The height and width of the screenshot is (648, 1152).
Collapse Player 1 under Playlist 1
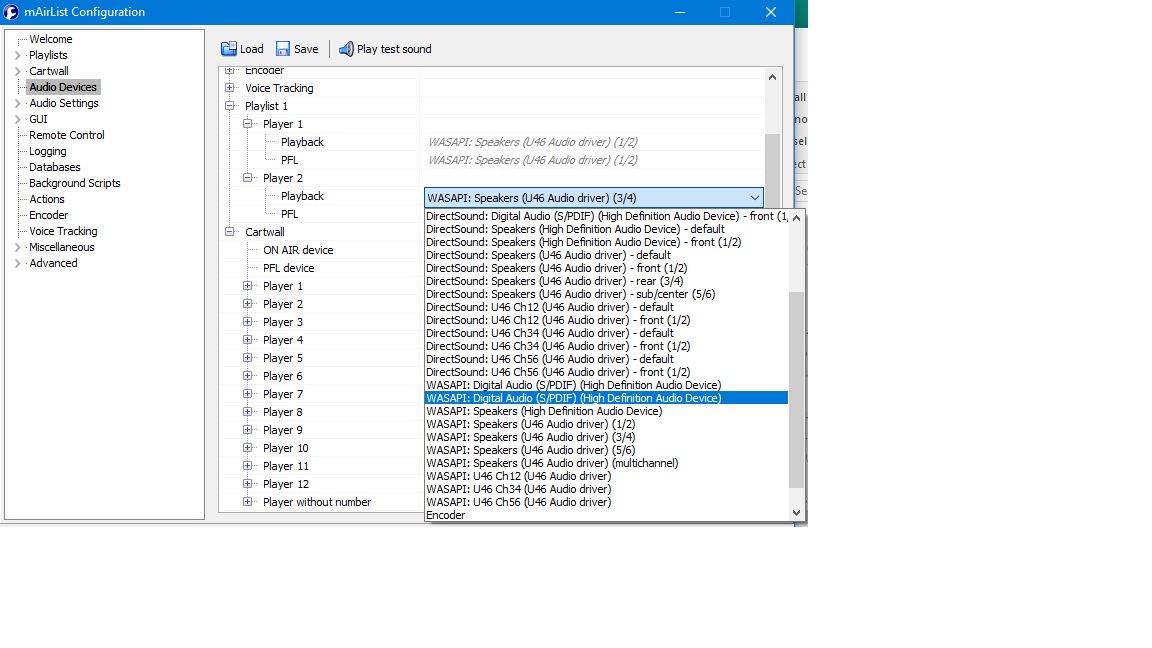(248, 124)
